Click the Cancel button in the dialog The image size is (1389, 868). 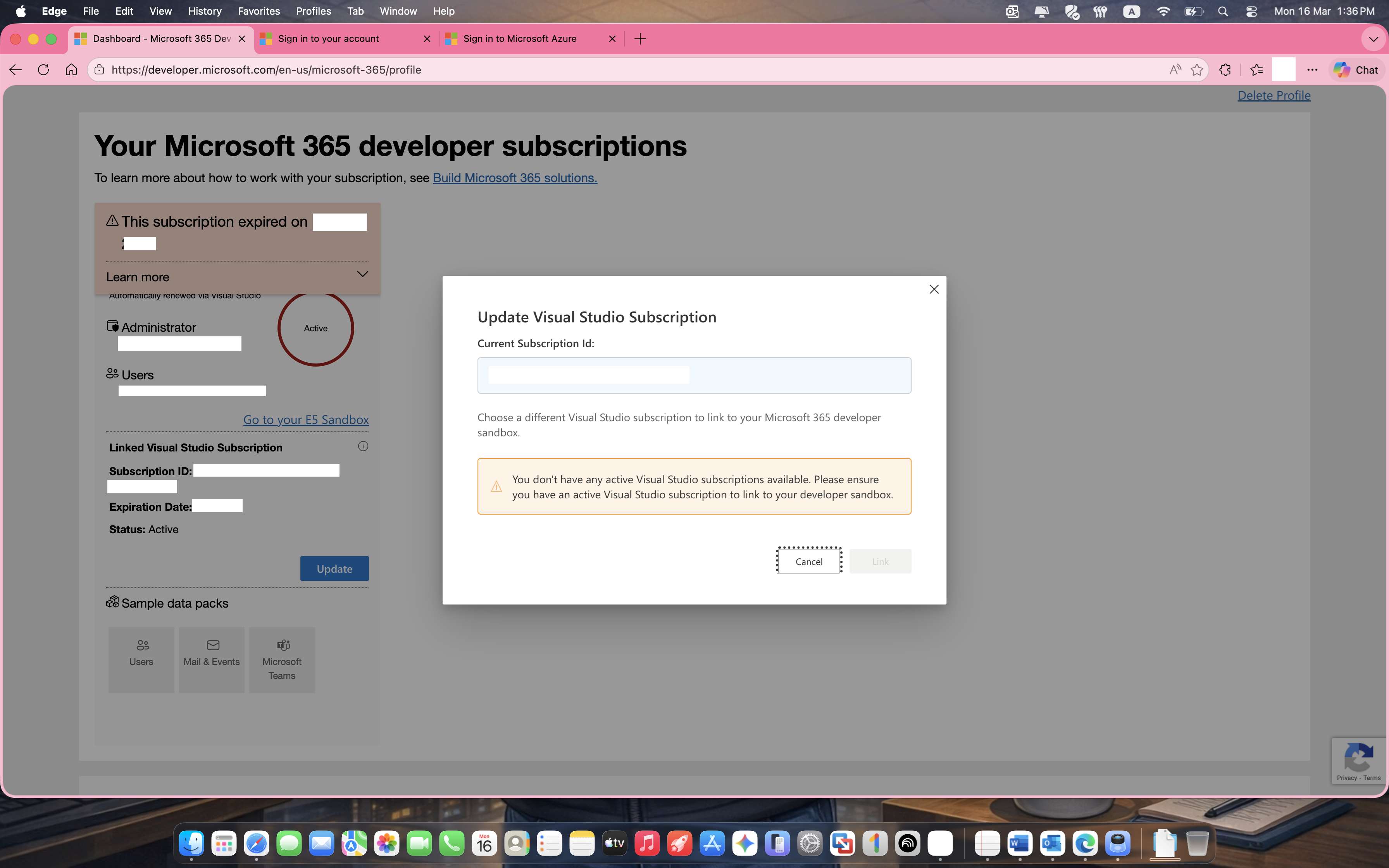click(809, 561)
